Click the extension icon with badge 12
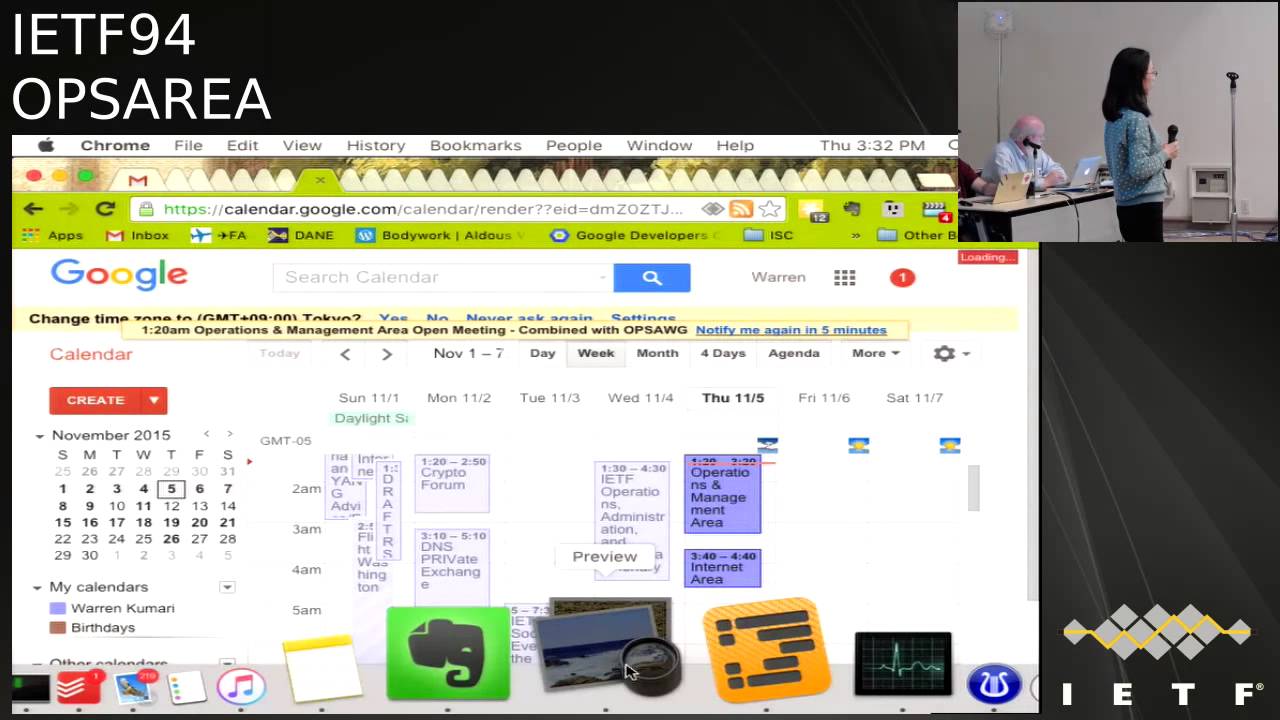The width and height of the screenshot is (1280, 720). [812, 210]
